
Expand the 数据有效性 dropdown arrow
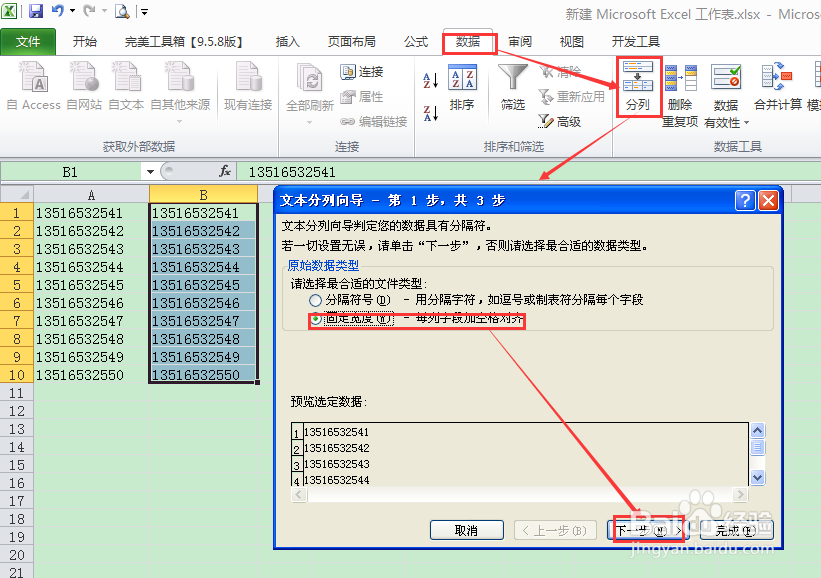[745, 124]
